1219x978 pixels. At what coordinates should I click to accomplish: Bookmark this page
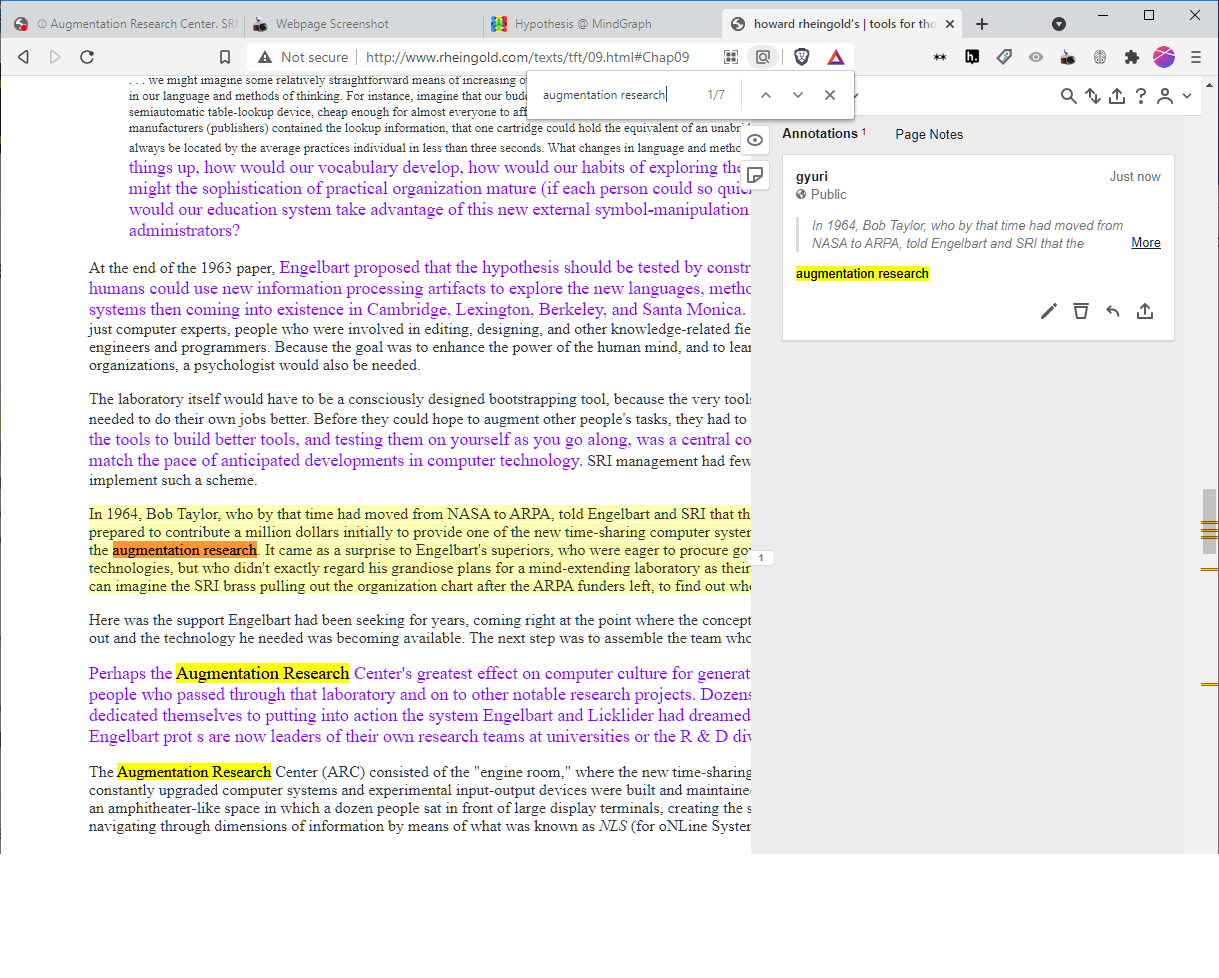pyautogui.click(x=224, y=57)
